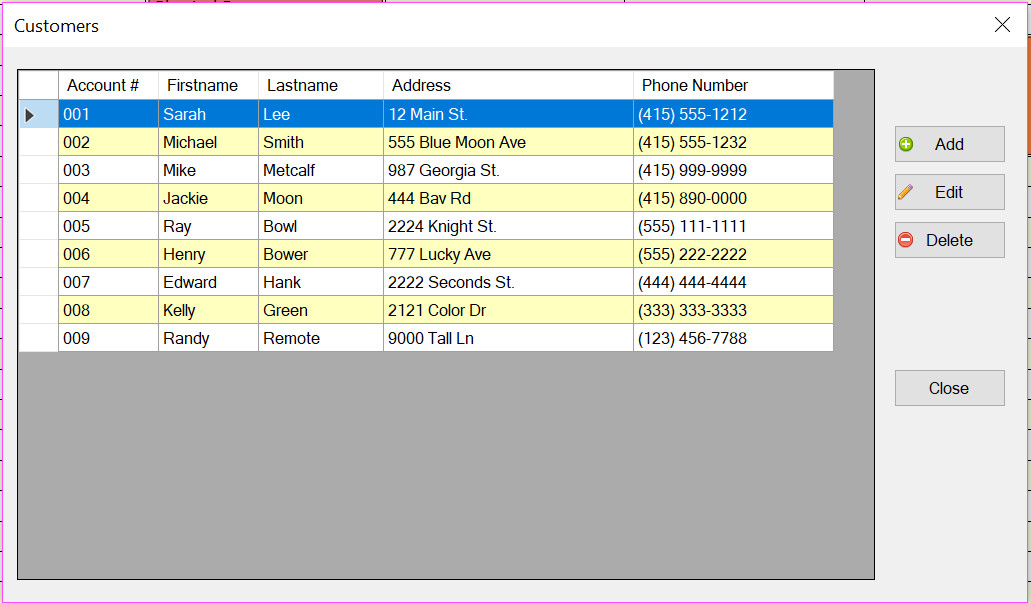Select address 987 Georgia St.

pos(508,170)
